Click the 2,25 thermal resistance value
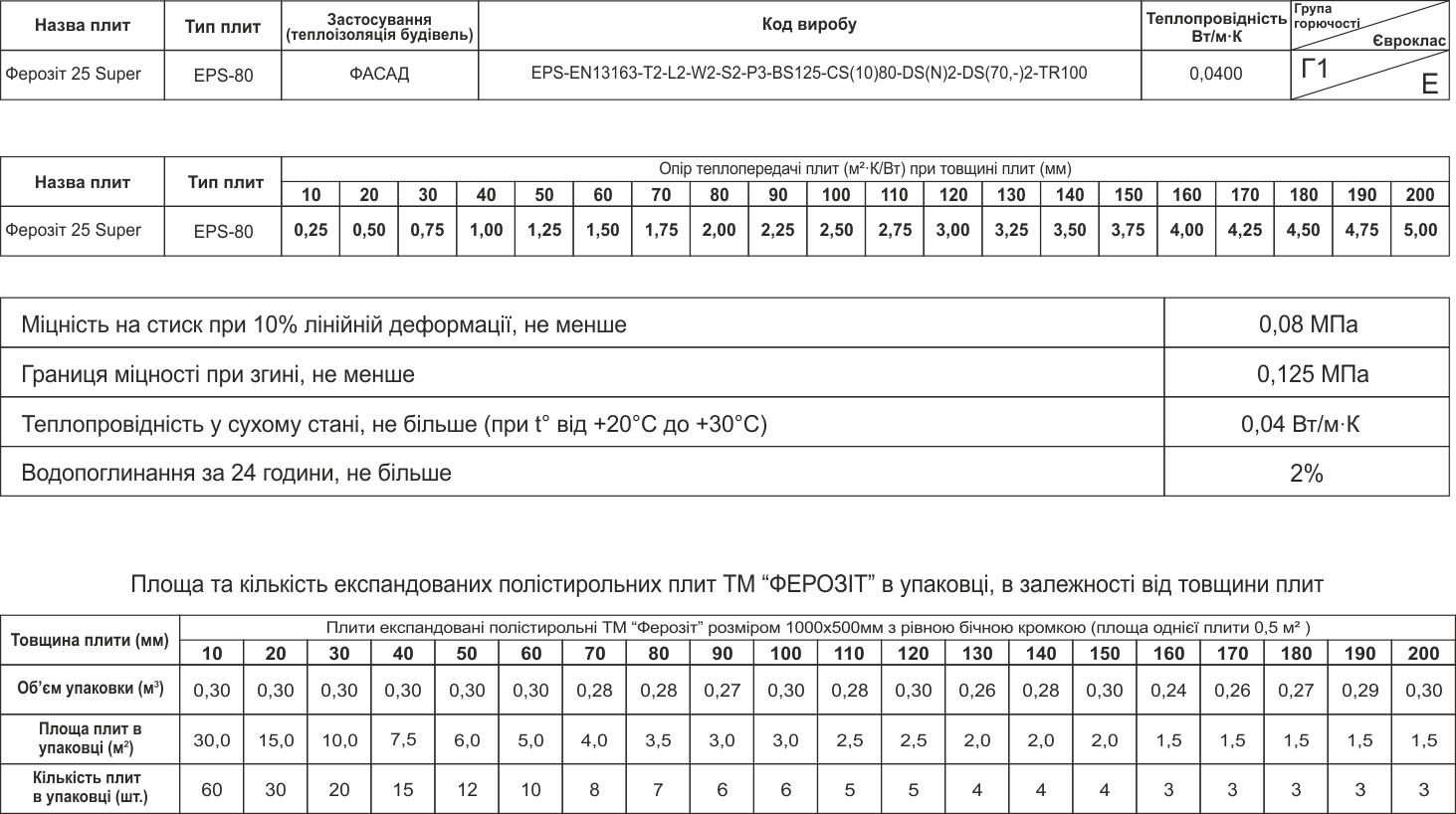The height and width of the screenshot is (814, 1456). (778, 231)
